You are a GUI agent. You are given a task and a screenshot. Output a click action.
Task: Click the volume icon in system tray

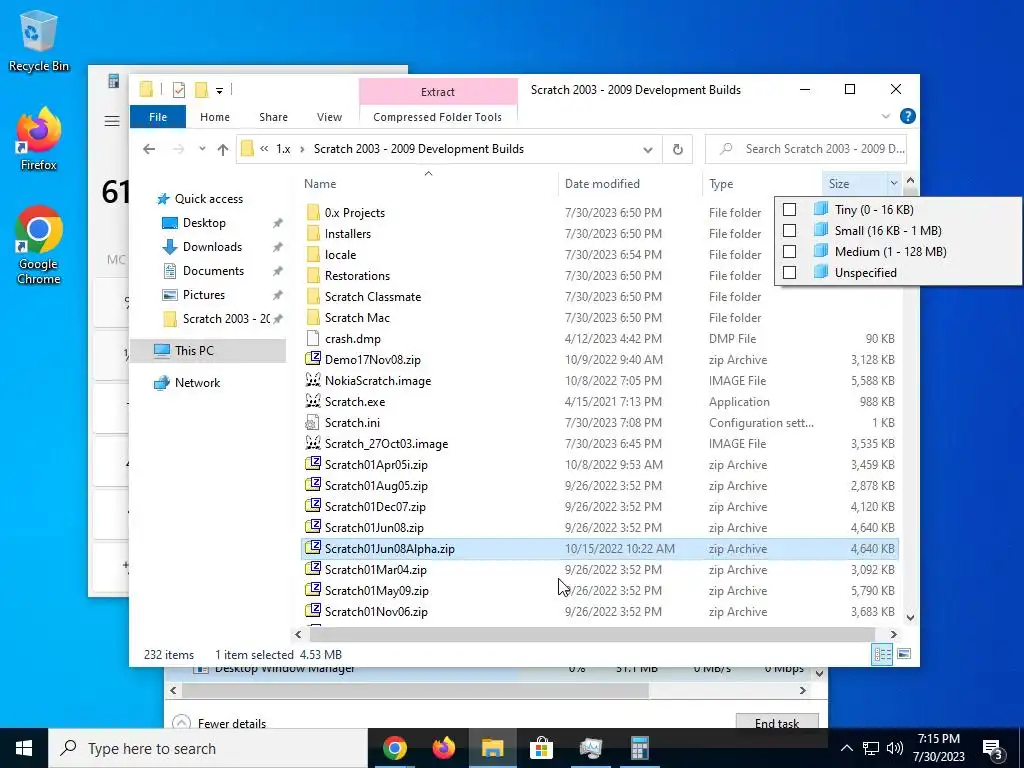click(895, 748)
